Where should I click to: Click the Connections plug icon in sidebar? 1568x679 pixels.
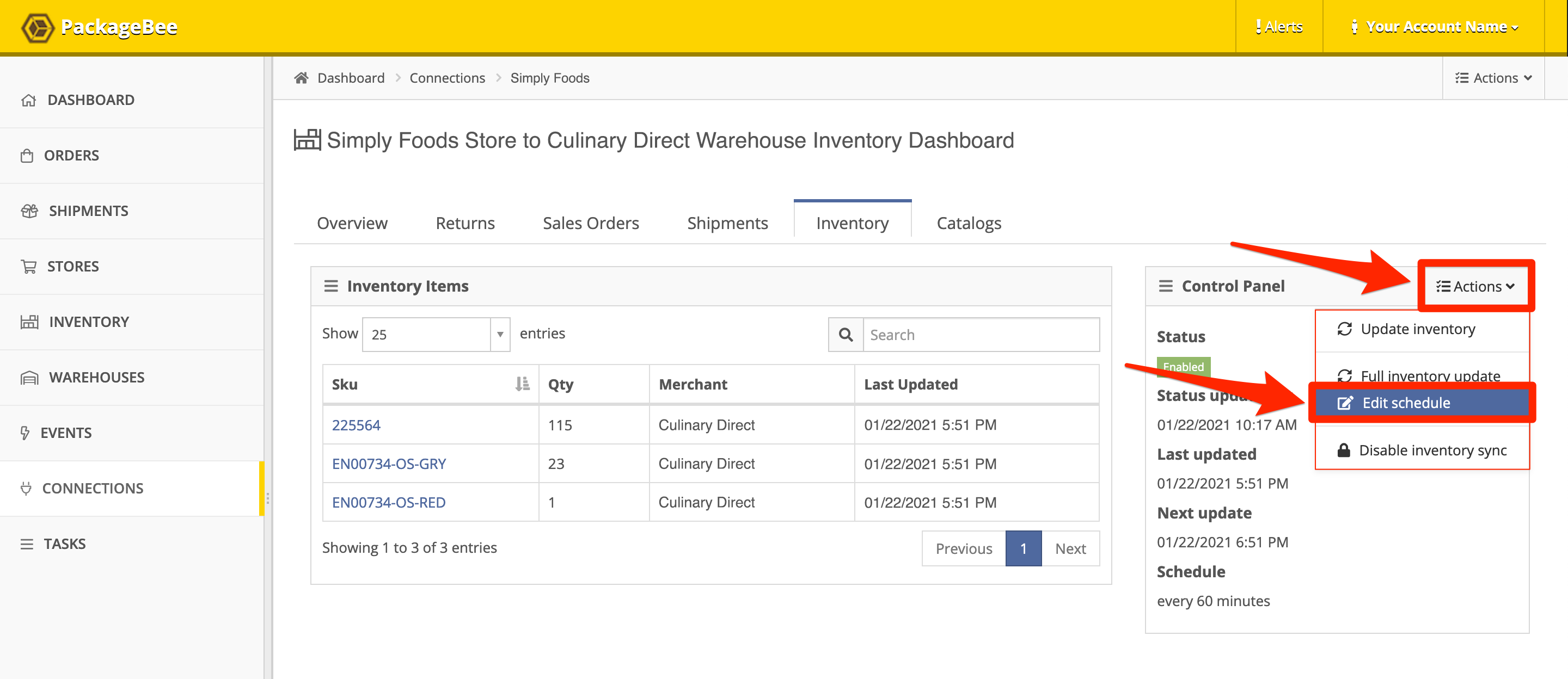pyautogui.click(x=26, y=489)
